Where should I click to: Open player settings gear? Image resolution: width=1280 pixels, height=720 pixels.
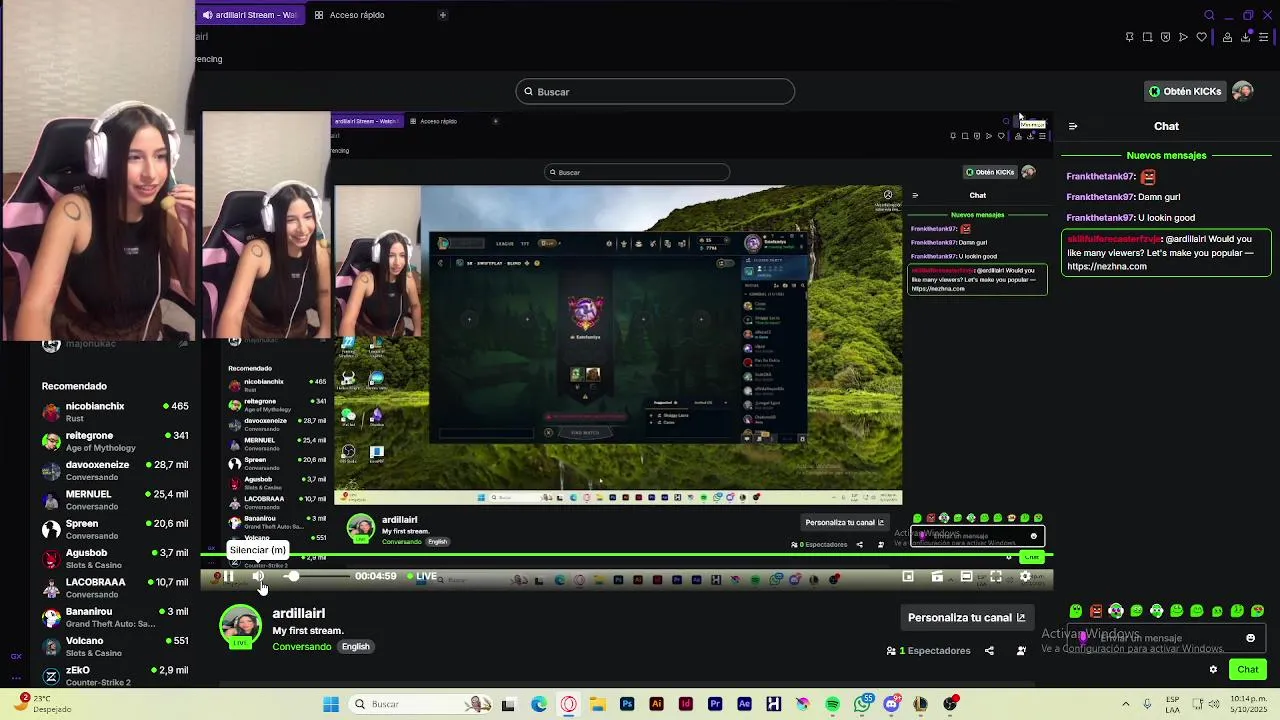pos(1025,576)
